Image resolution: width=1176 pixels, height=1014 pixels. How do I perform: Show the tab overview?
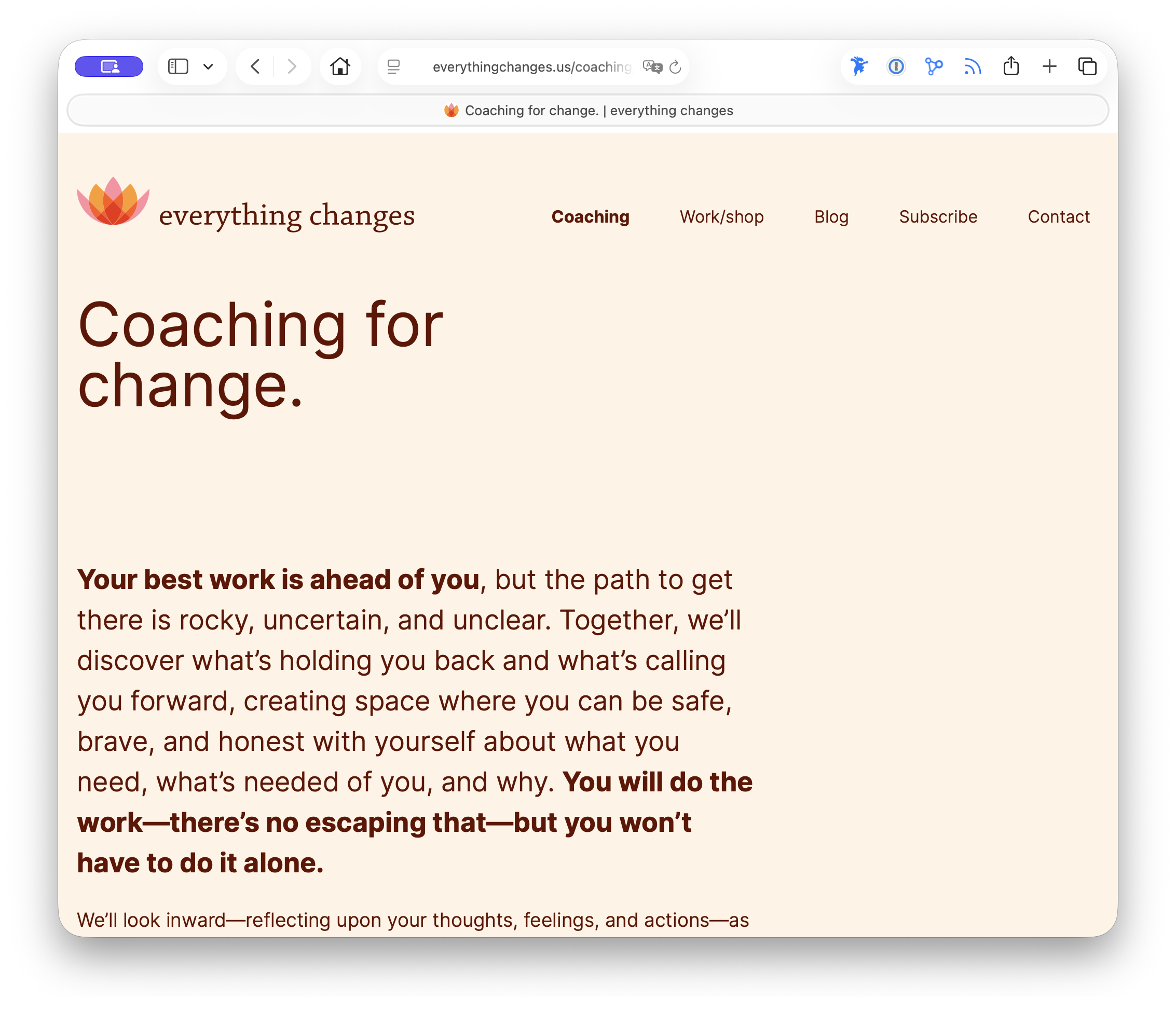(1087, 66)
